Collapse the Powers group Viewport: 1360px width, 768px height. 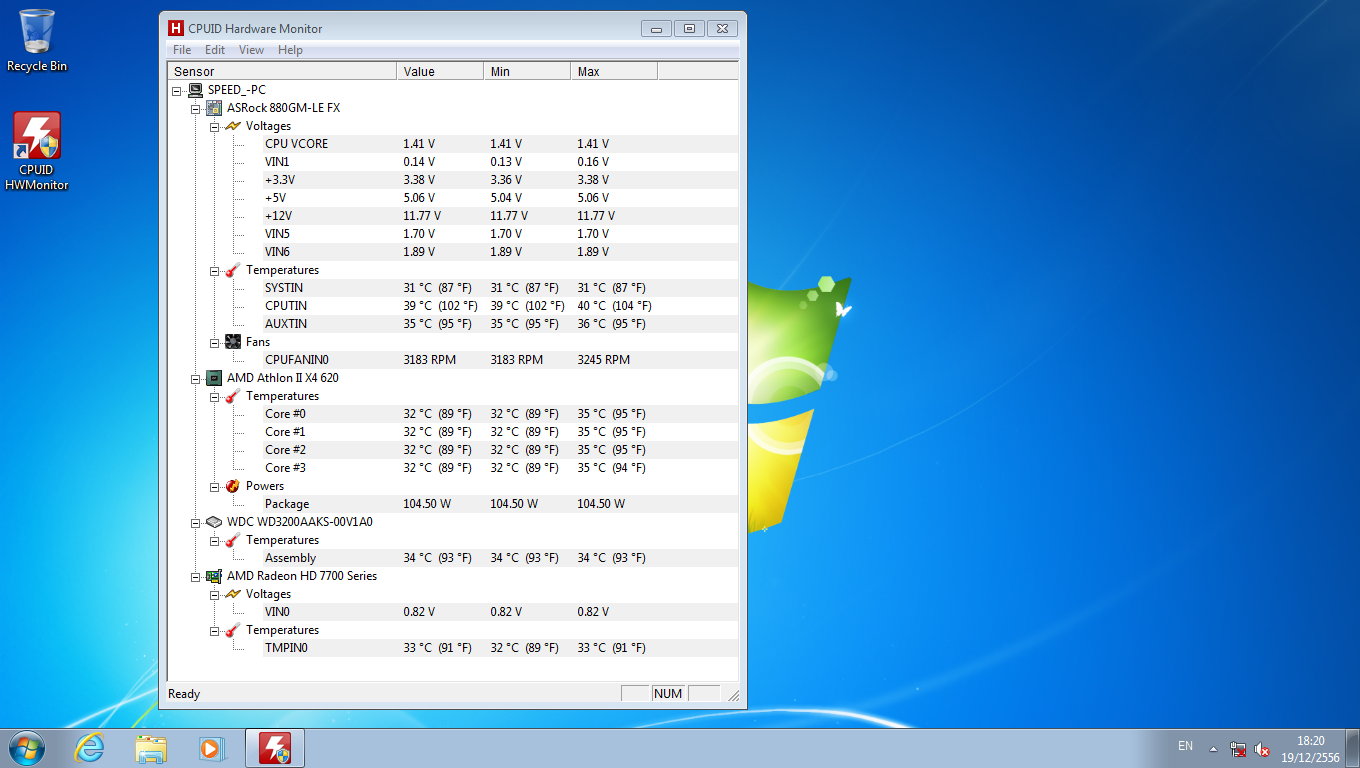[214, 486]
